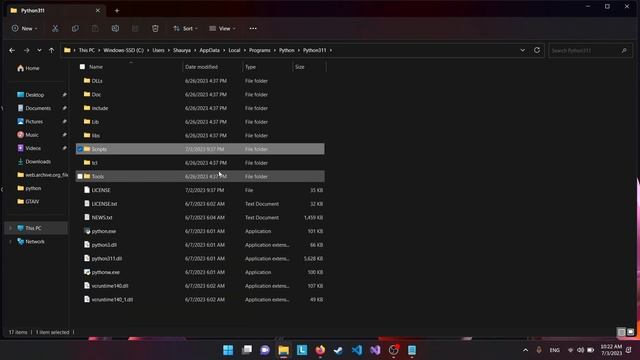The width and height of the screenshot is (640, 360).
Task: Open the clock and date in taskbar
Action: tap(611, 350)
